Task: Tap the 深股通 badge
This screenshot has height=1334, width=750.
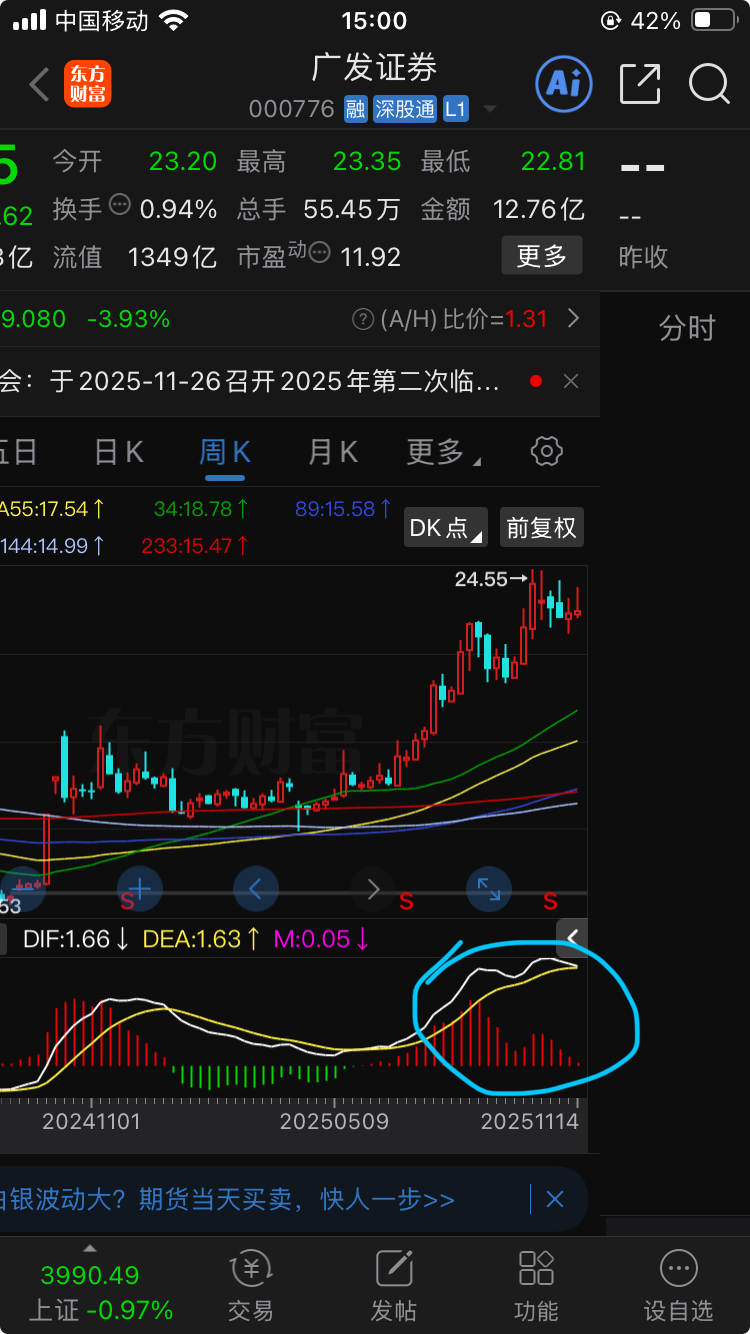Action: tap(405, 109)
